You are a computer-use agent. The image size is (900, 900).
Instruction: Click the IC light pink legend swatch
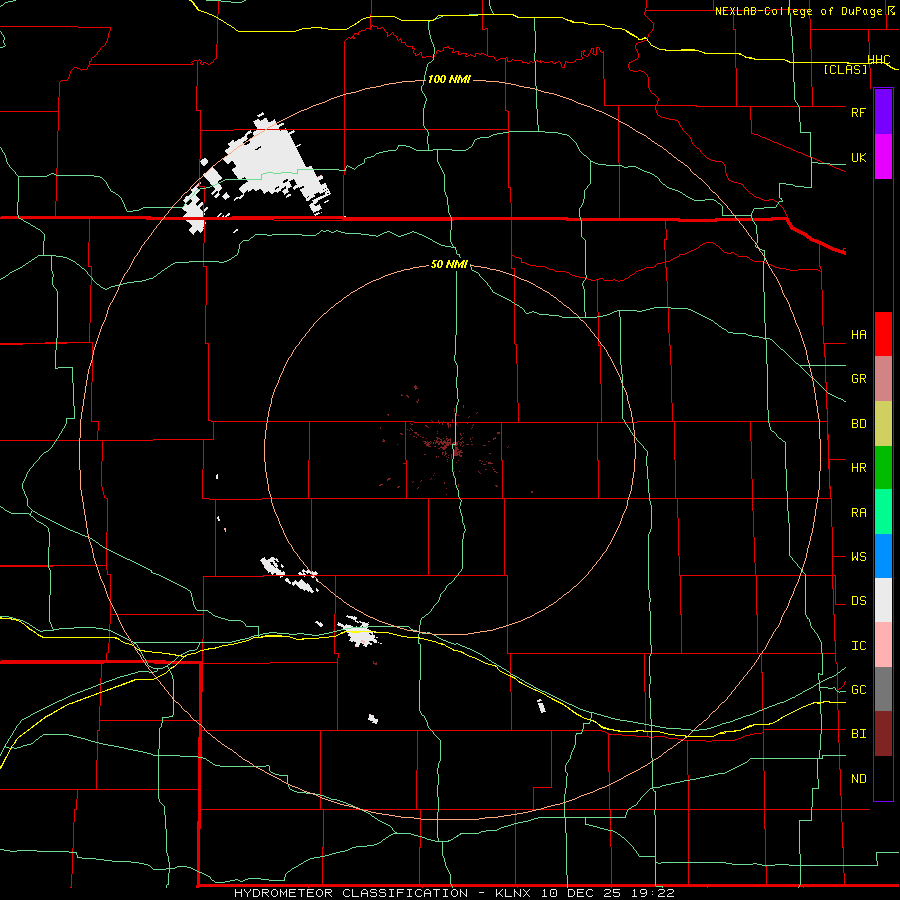click(883, 645)
